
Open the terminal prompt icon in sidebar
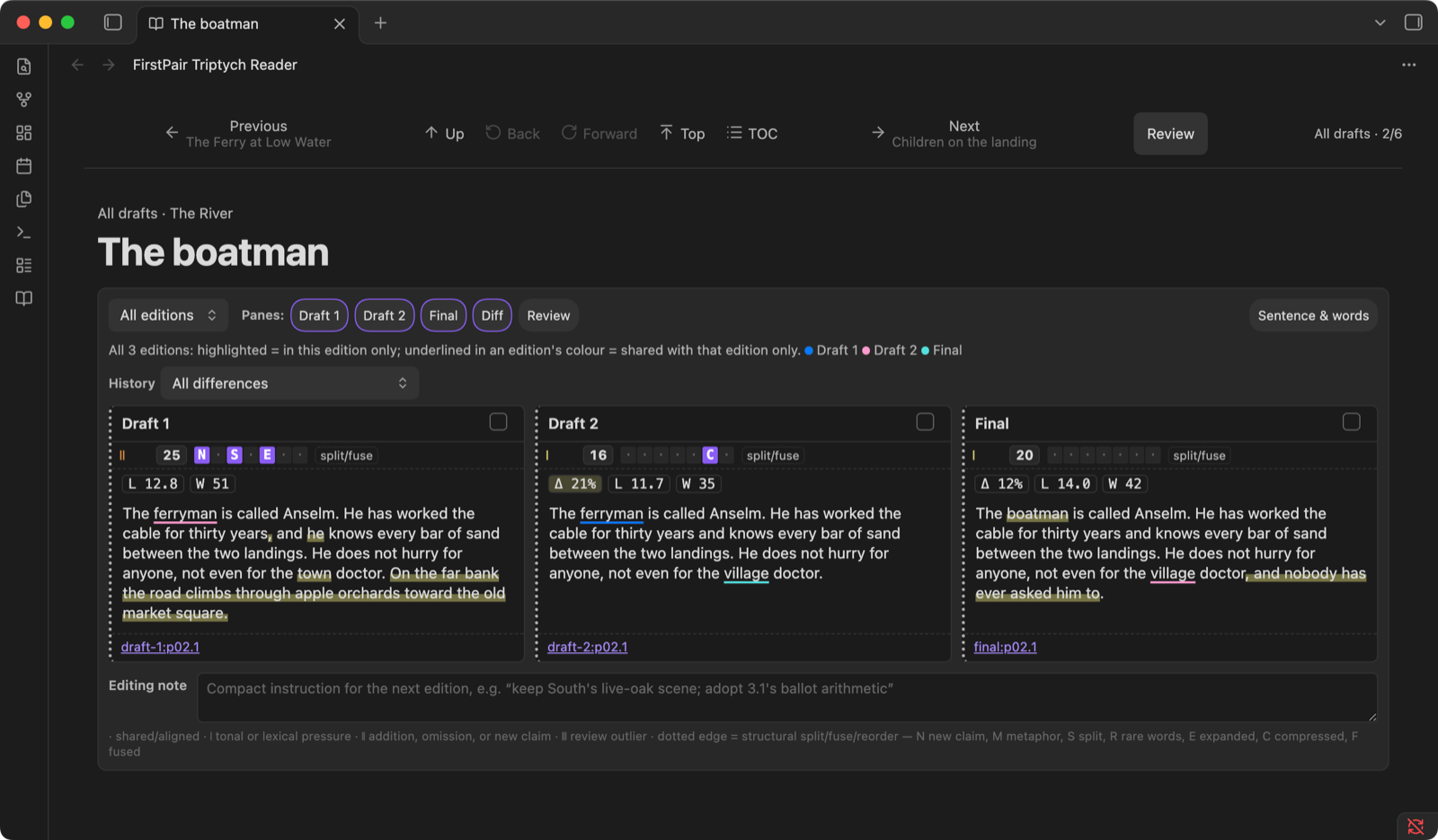coord(24,232)
